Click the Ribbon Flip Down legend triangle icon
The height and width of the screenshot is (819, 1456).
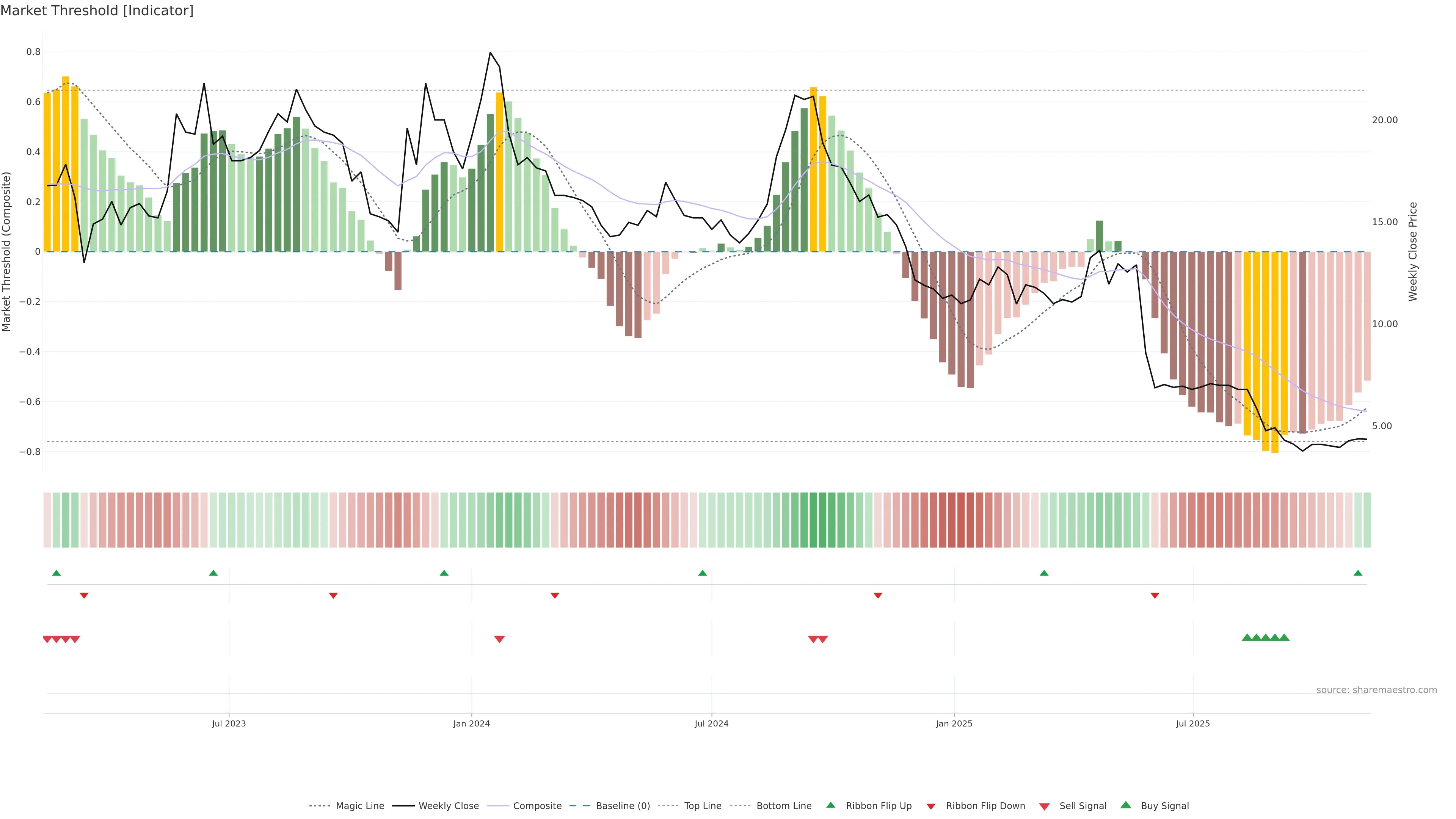click(931, 806)
